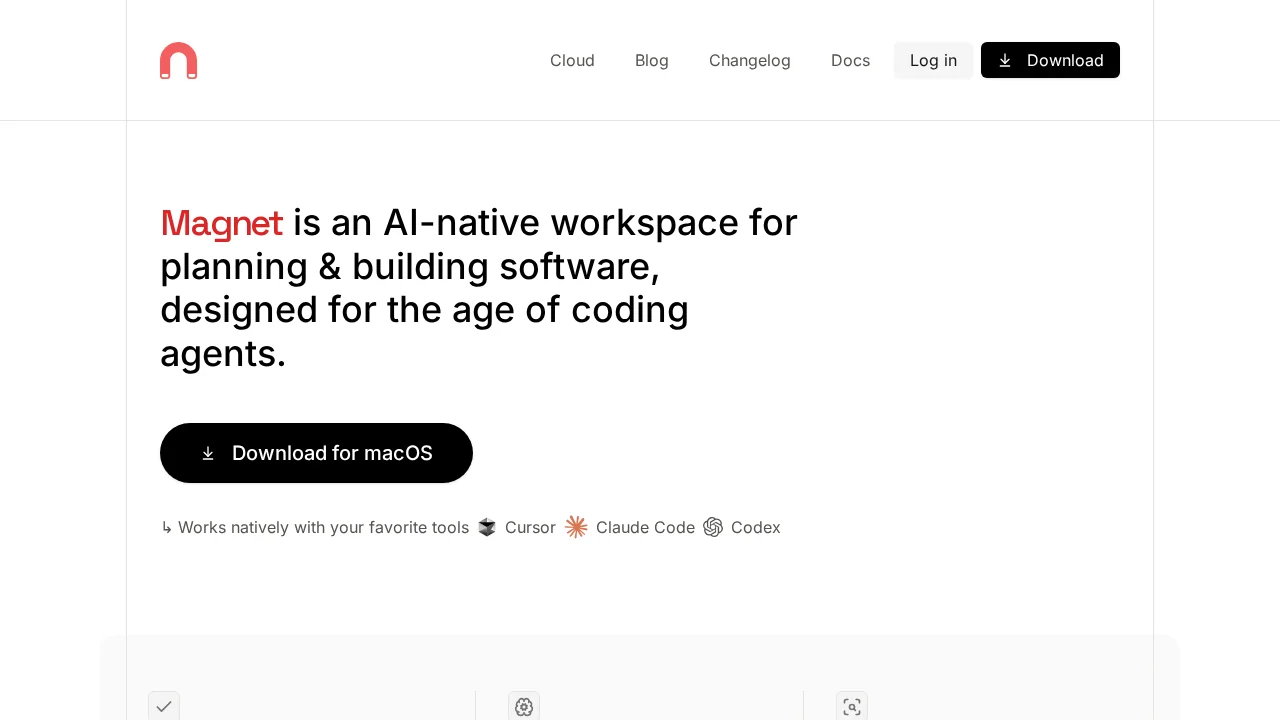Click the red Magnet word in headline
The width and height of the screenshot is (1280, 720).
221,222
